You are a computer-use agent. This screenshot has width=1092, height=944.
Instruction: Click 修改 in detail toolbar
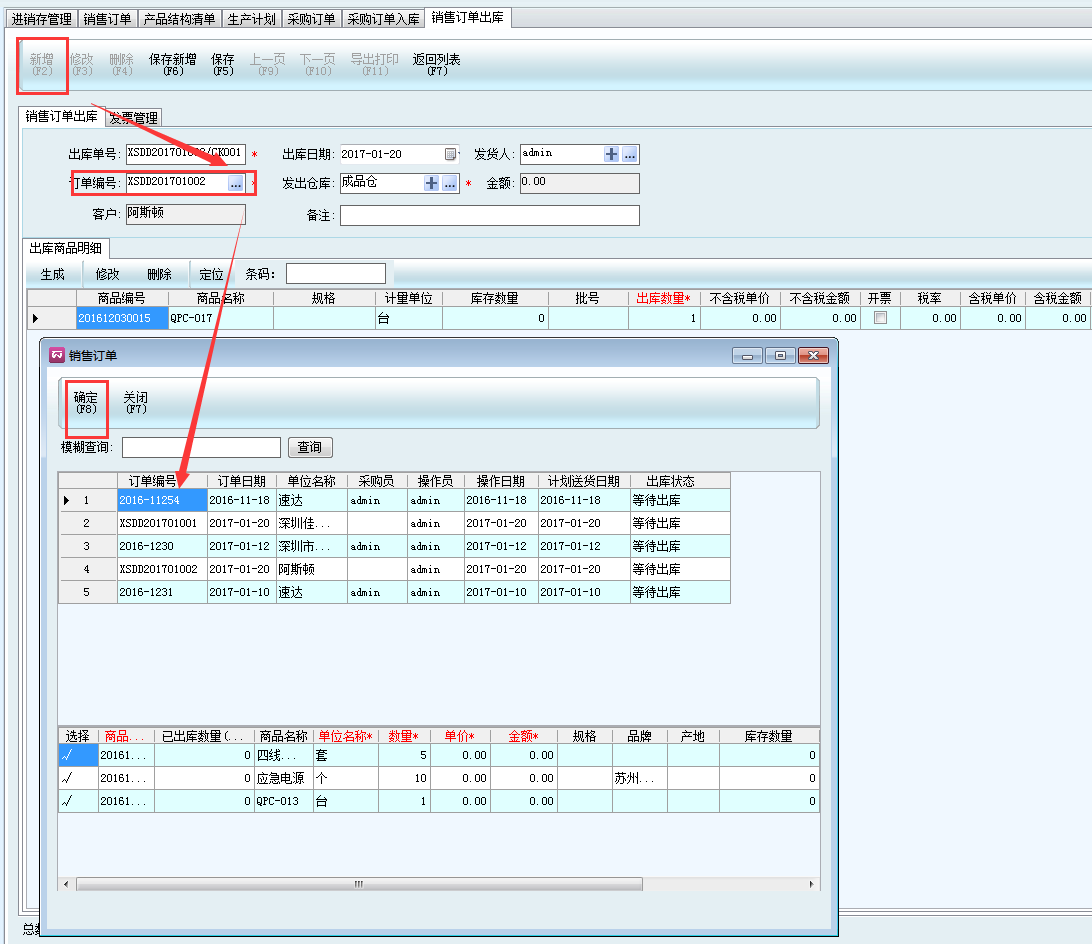tap(107, 274)
